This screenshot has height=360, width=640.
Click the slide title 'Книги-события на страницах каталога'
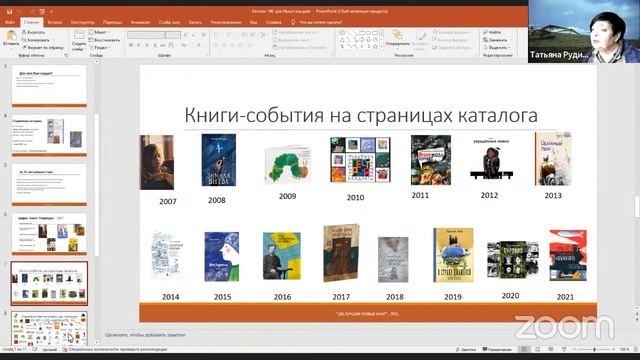(x=361, y=115)
